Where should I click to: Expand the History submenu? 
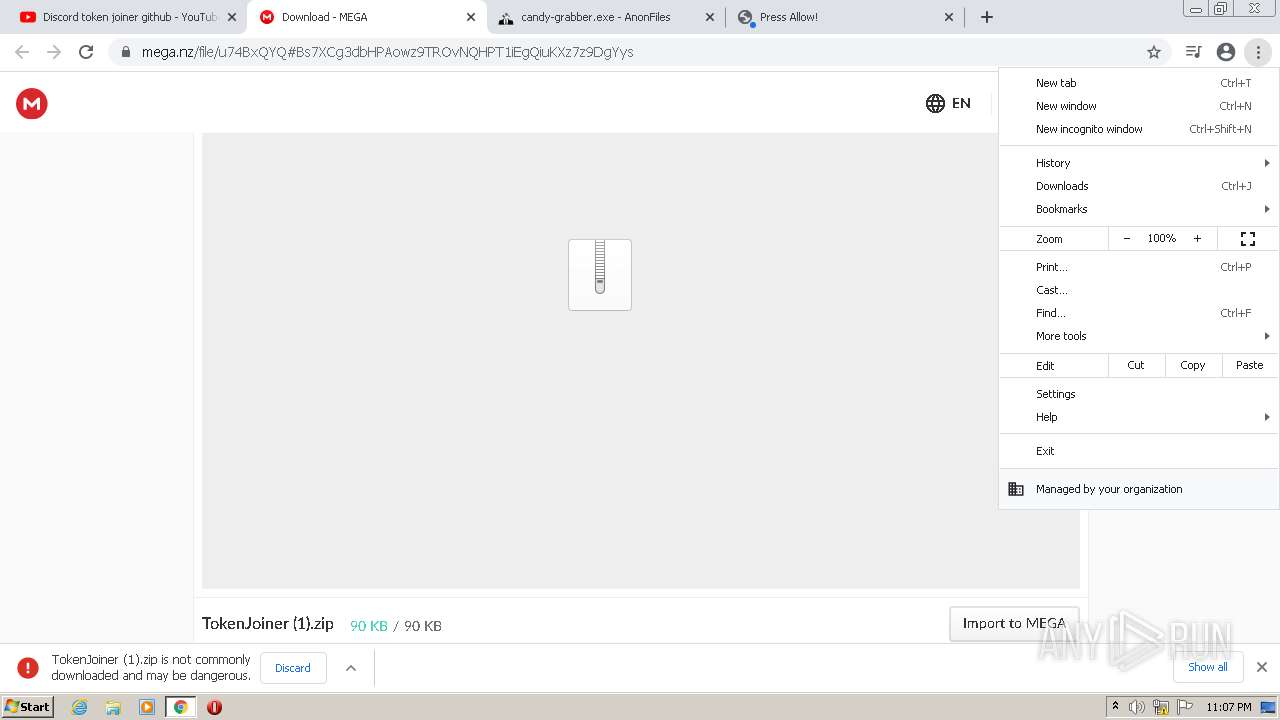(1139, 163)
